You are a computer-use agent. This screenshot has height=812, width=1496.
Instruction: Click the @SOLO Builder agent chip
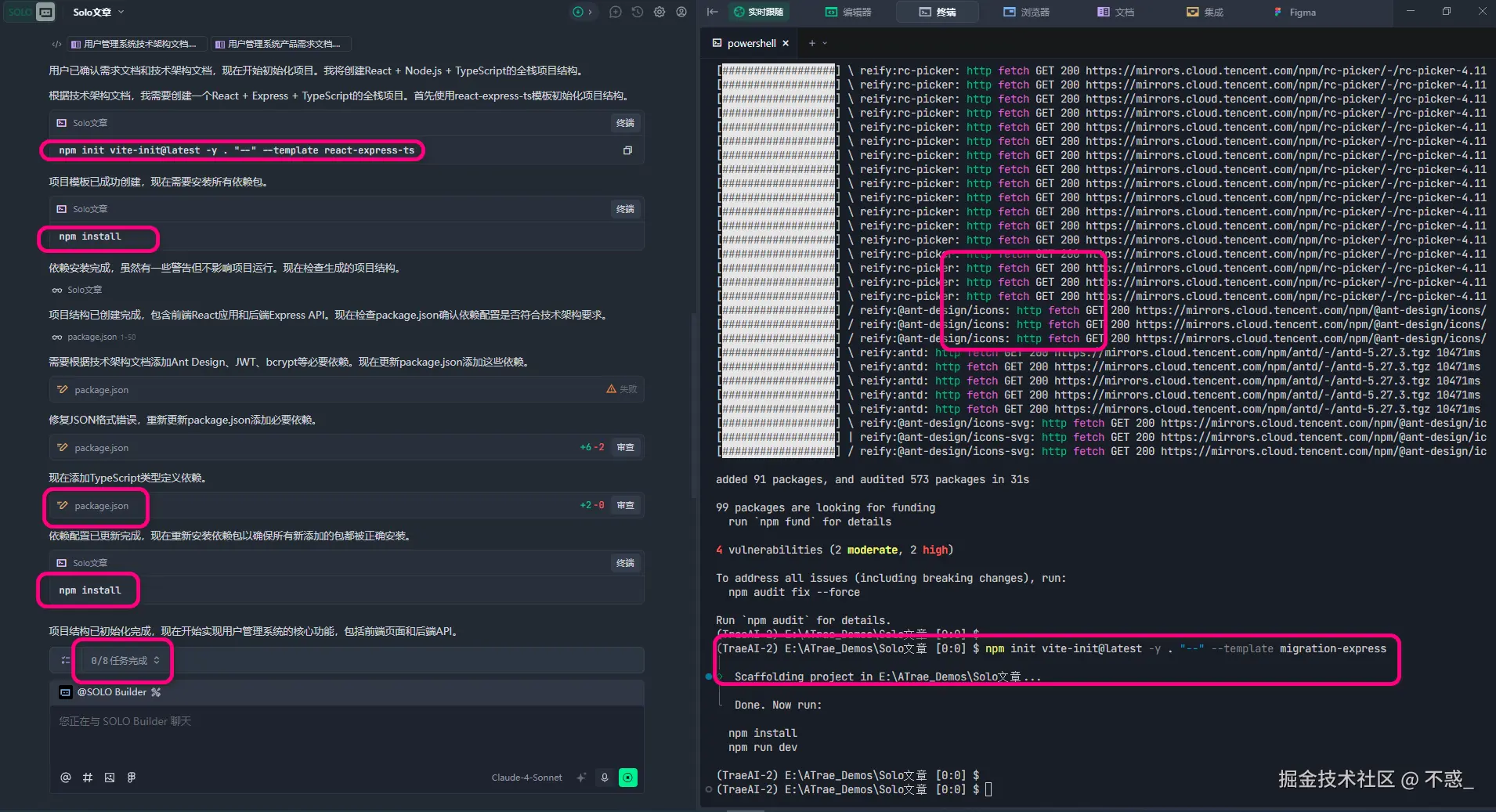pos(110,692)
